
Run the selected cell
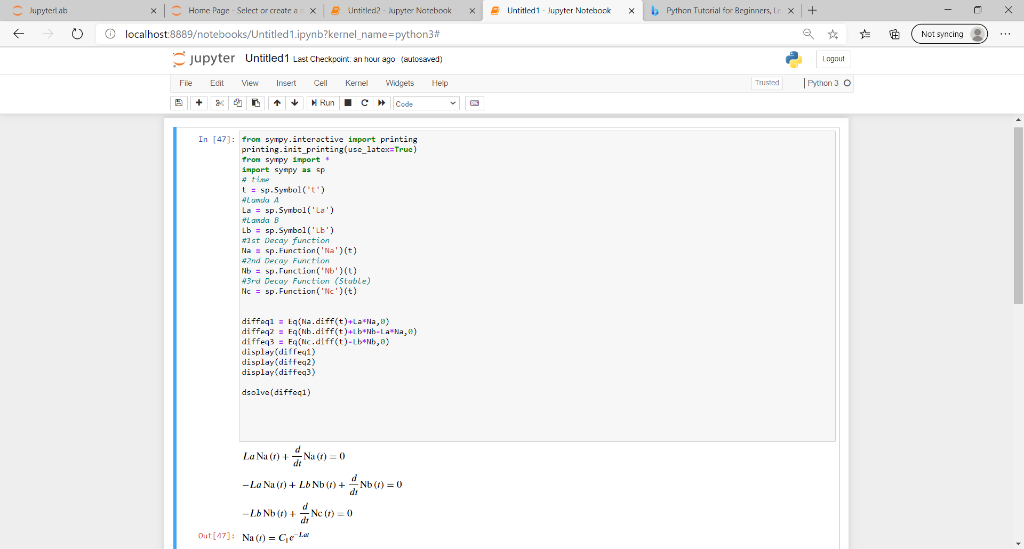point(323,103)
